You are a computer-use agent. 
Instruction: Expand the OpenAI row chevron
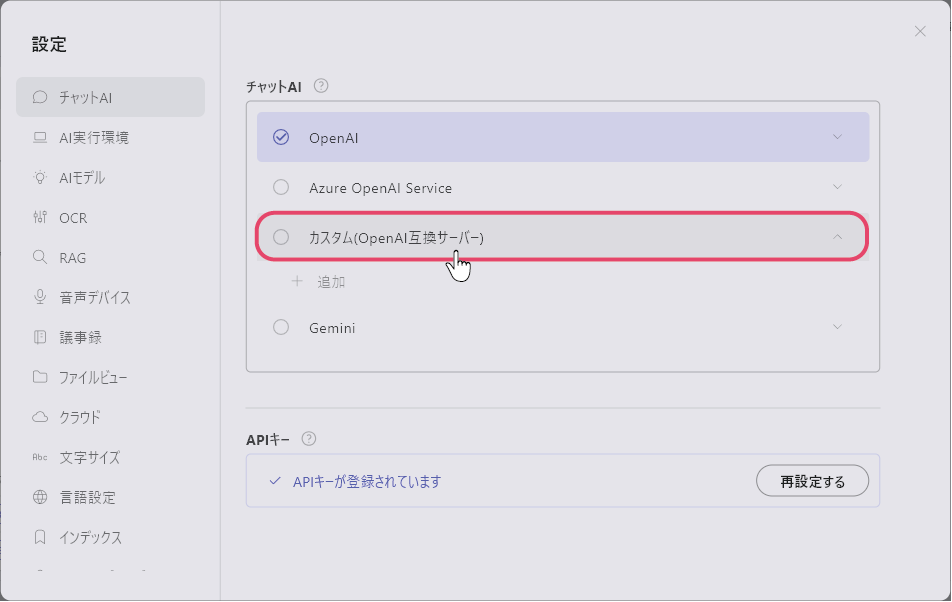tap(837, 137)
